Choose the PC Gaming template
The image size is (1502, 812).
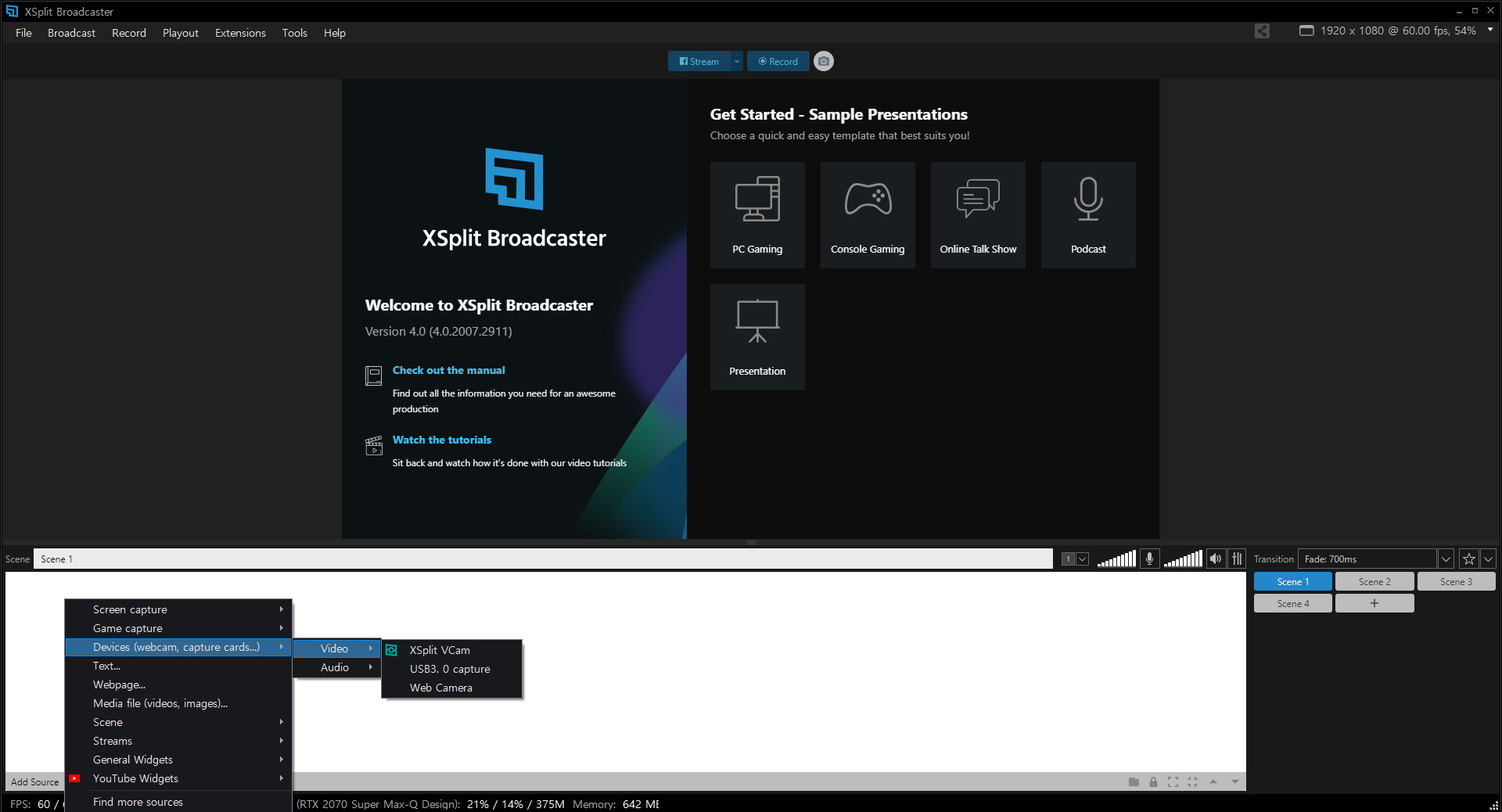coord(757,215)
